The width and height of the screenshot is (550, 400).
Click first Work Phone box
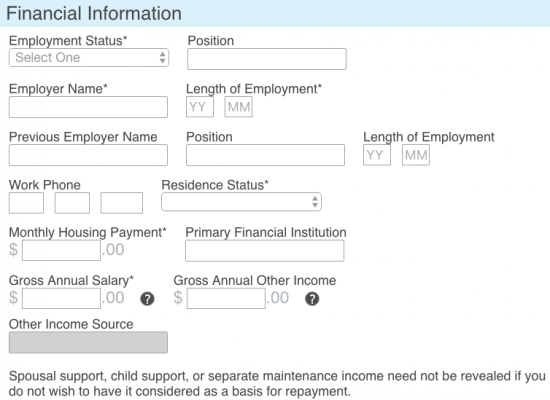tap(26, 203)
